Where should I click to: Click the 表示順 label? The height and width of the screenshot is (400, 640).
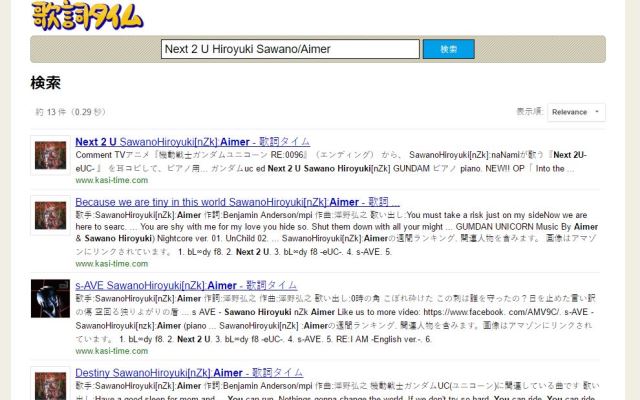coord(529,111)
